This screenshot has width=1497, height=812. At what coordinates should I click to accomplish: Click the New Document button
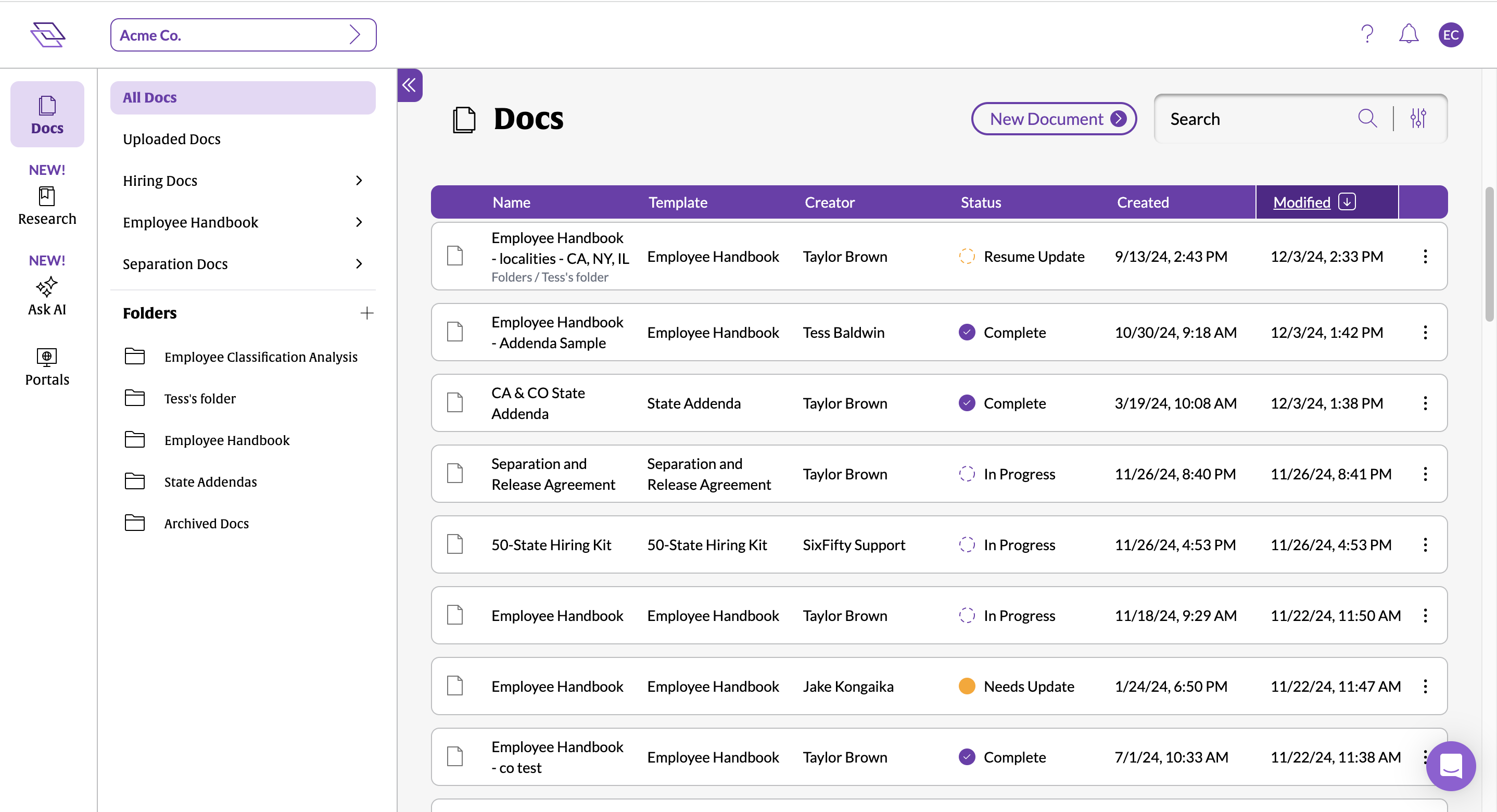tap(1054, 119)
